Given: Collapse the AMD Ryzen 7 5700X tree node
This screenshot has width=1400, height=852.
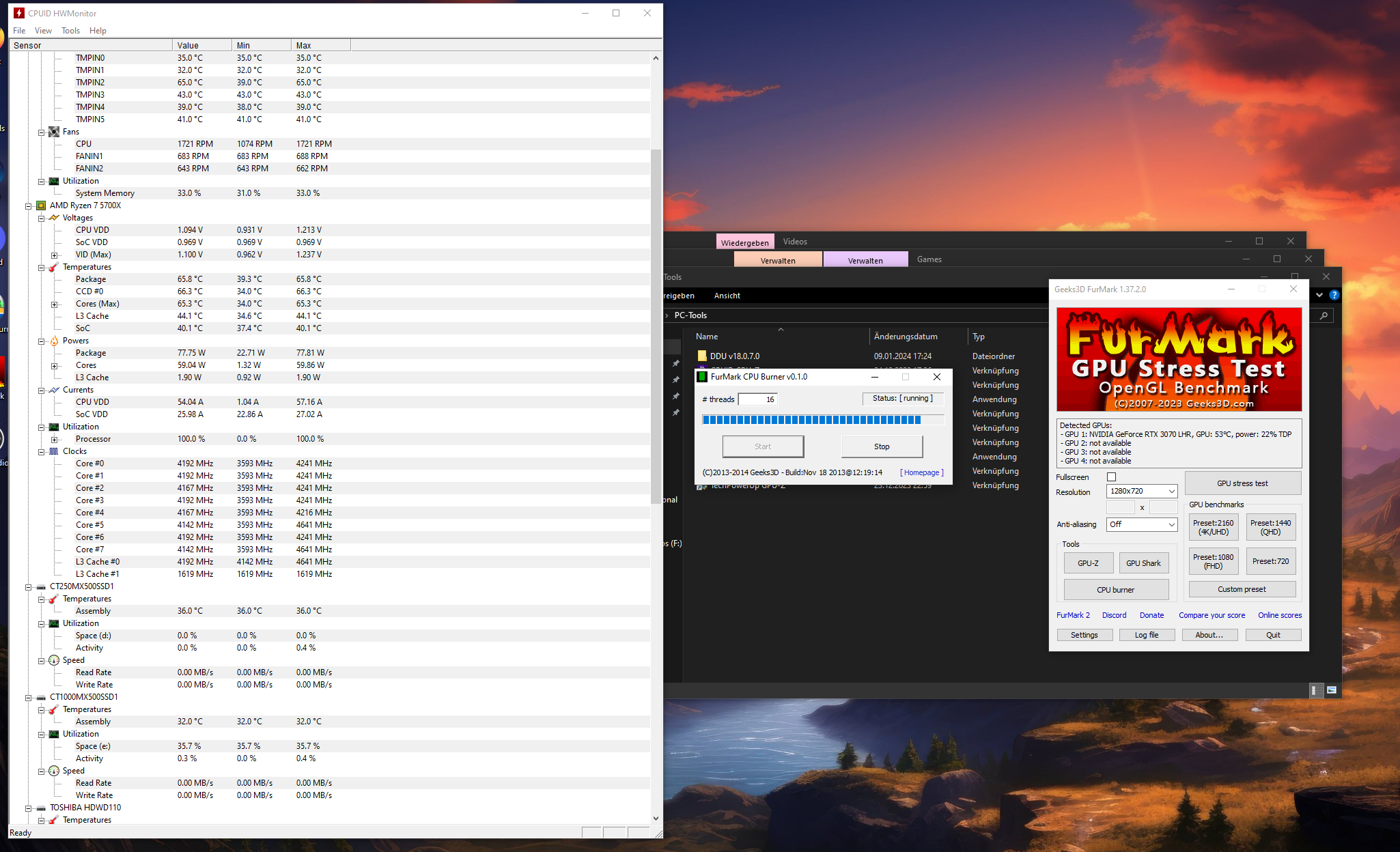Looking at the screenshot, I should (x=29, y=206).
